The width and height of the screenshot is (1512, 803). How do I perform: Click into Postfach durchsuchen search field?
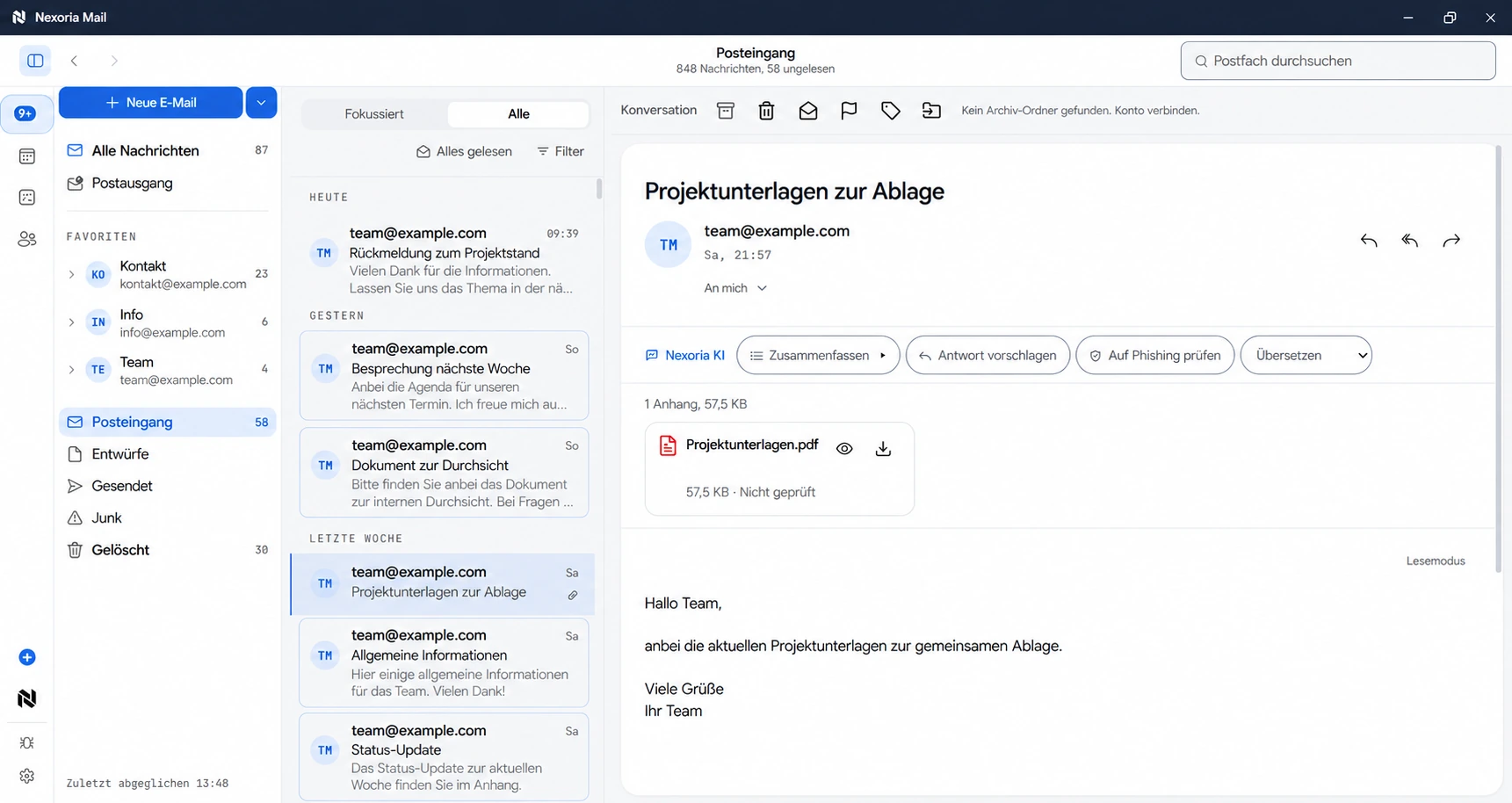(x=1338, y=61)
